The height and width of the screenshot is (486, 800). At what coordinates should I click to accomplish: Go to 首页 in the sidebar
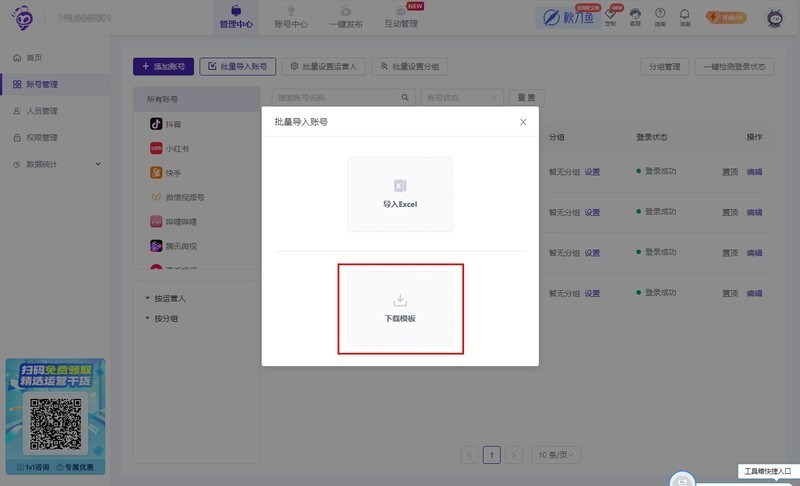(55, 58)
